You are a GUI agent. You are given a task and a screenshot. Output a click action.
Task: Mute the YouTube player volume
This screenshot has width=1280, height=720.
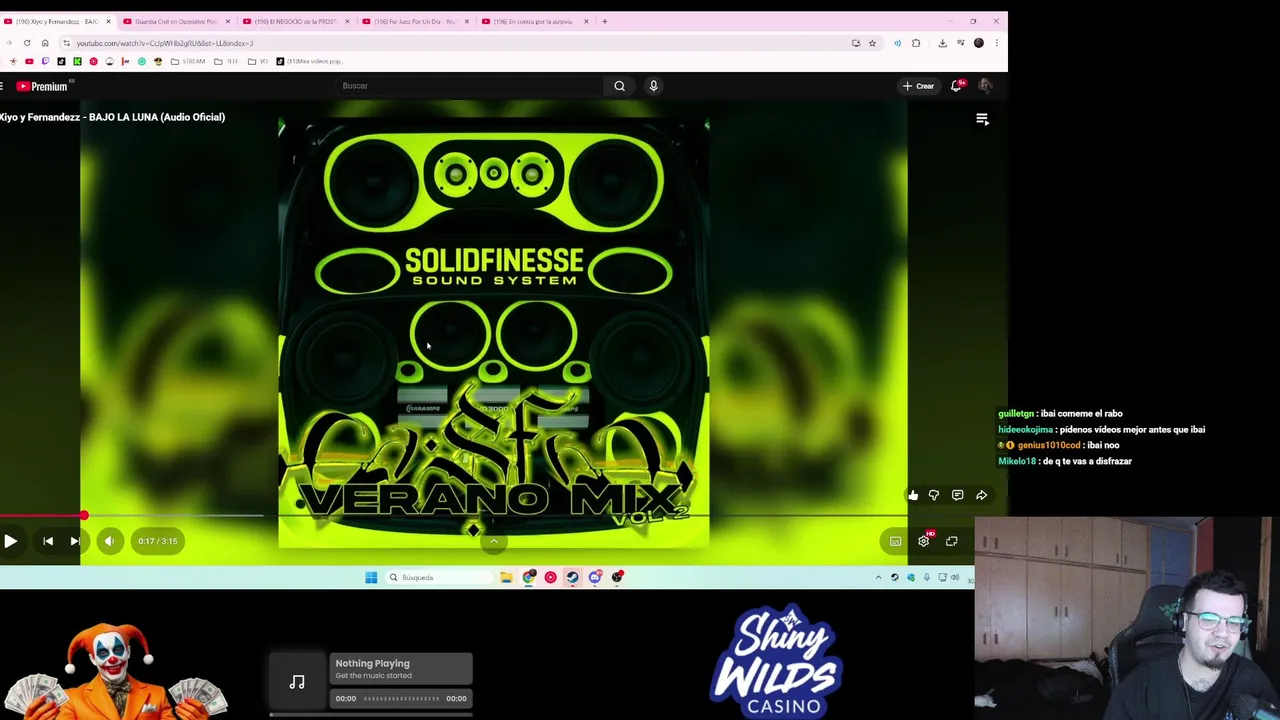(109, 541)
